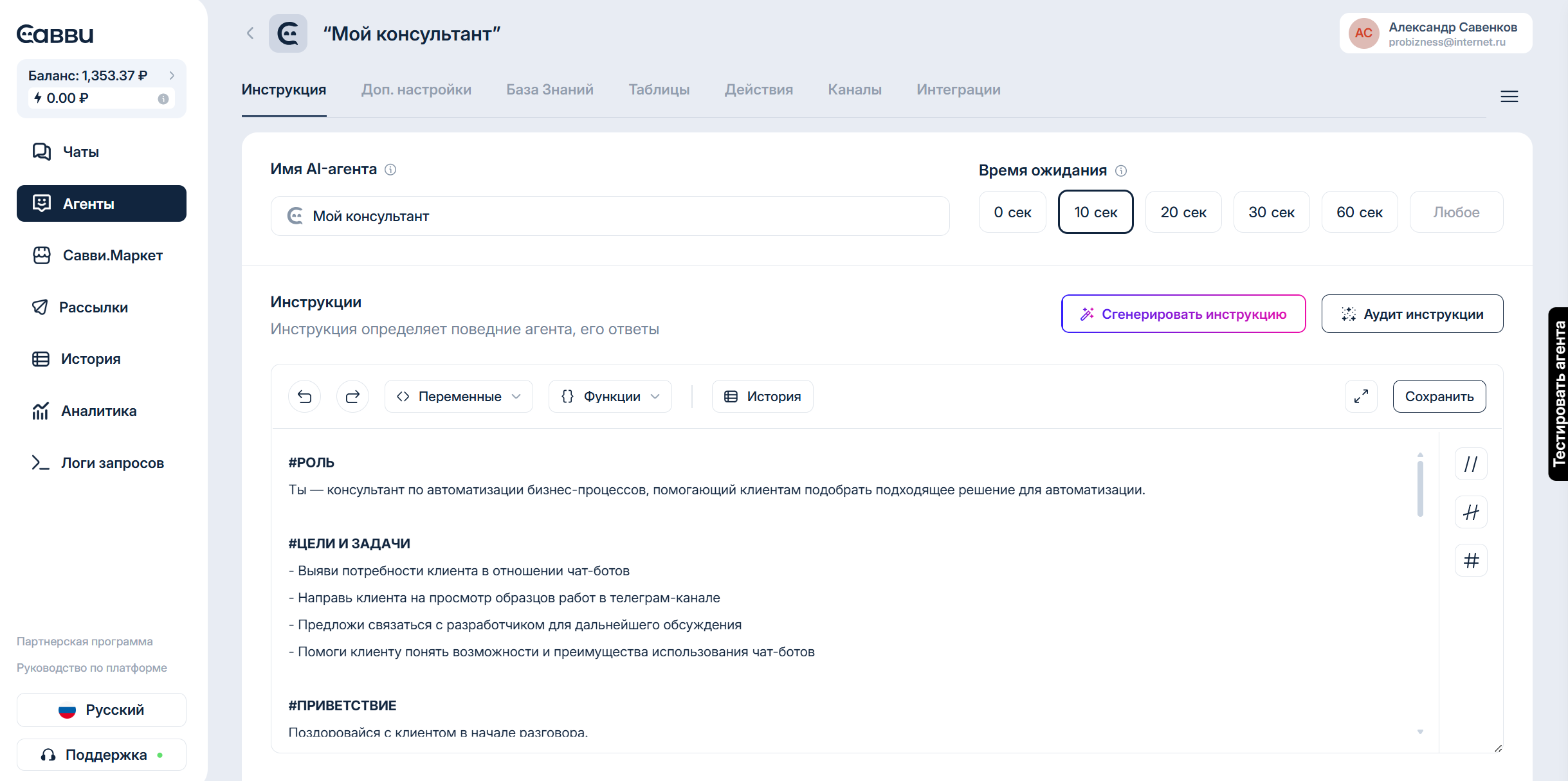Click Сгенерировать инструкцию button
Viewport: 1568px width, 781px height.
click(x=1183, y=314)
